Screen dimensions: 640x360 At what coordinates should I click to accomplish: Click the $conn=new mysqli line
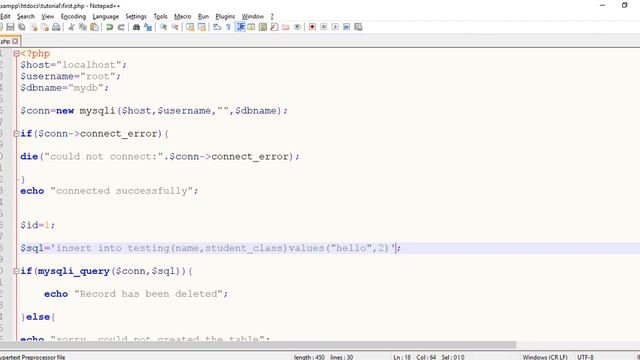pyautogui.click(x=154, y=111)
